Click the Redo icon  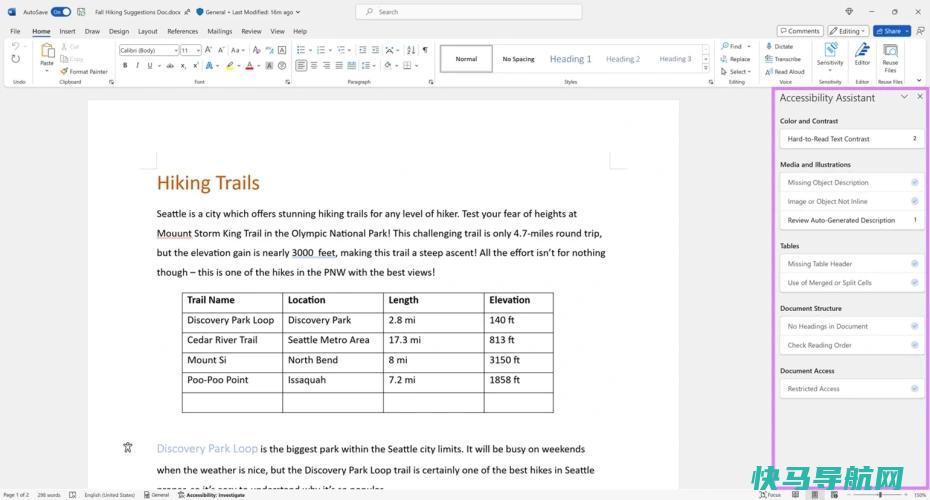(x=15, y=59)
